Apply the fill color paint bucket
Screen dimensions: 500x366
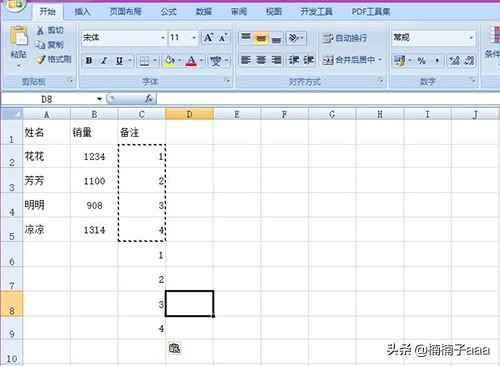click(x=169, y=61)
